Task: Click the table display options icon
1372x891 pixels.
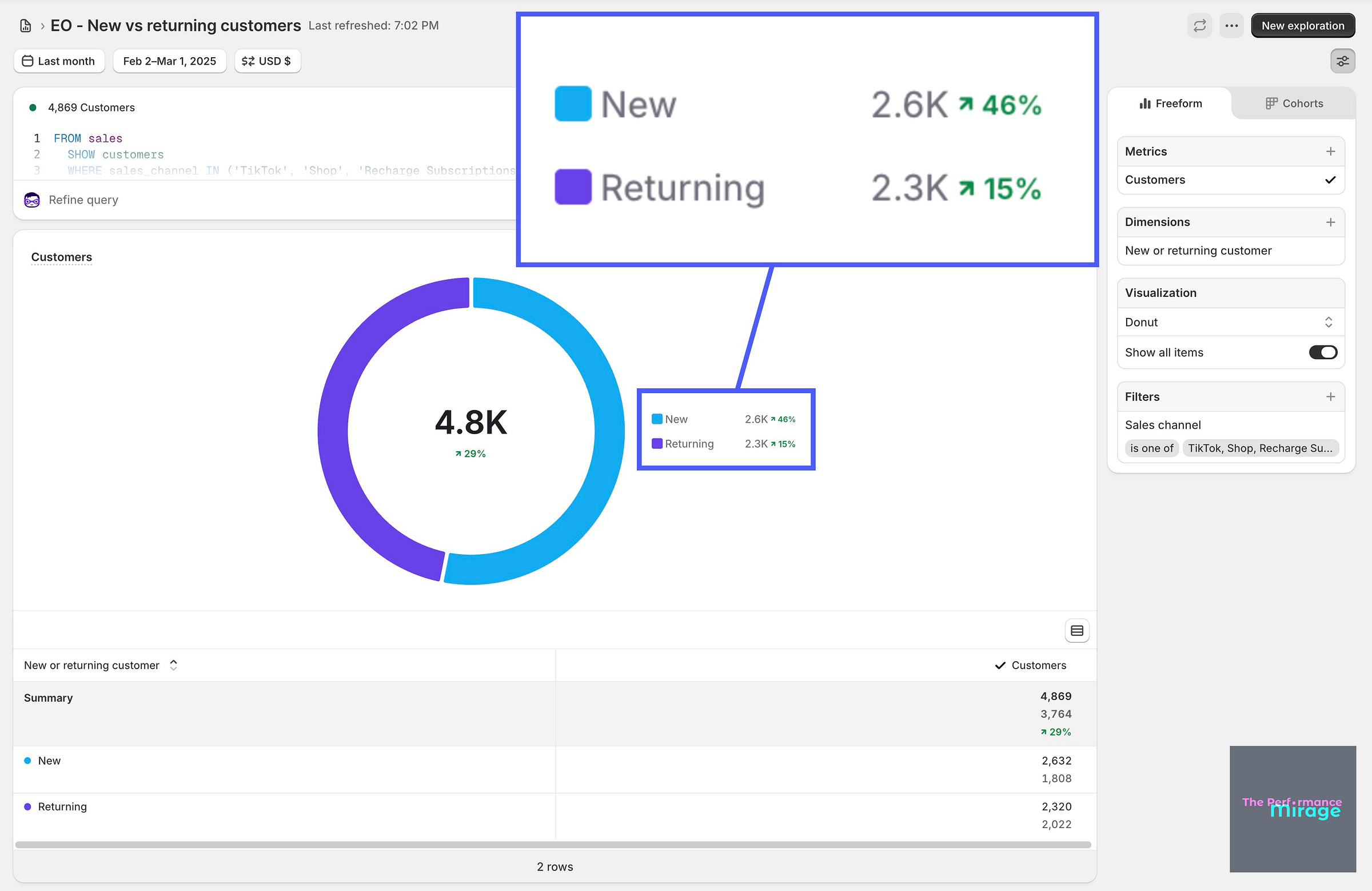Action: (1076, 631)
